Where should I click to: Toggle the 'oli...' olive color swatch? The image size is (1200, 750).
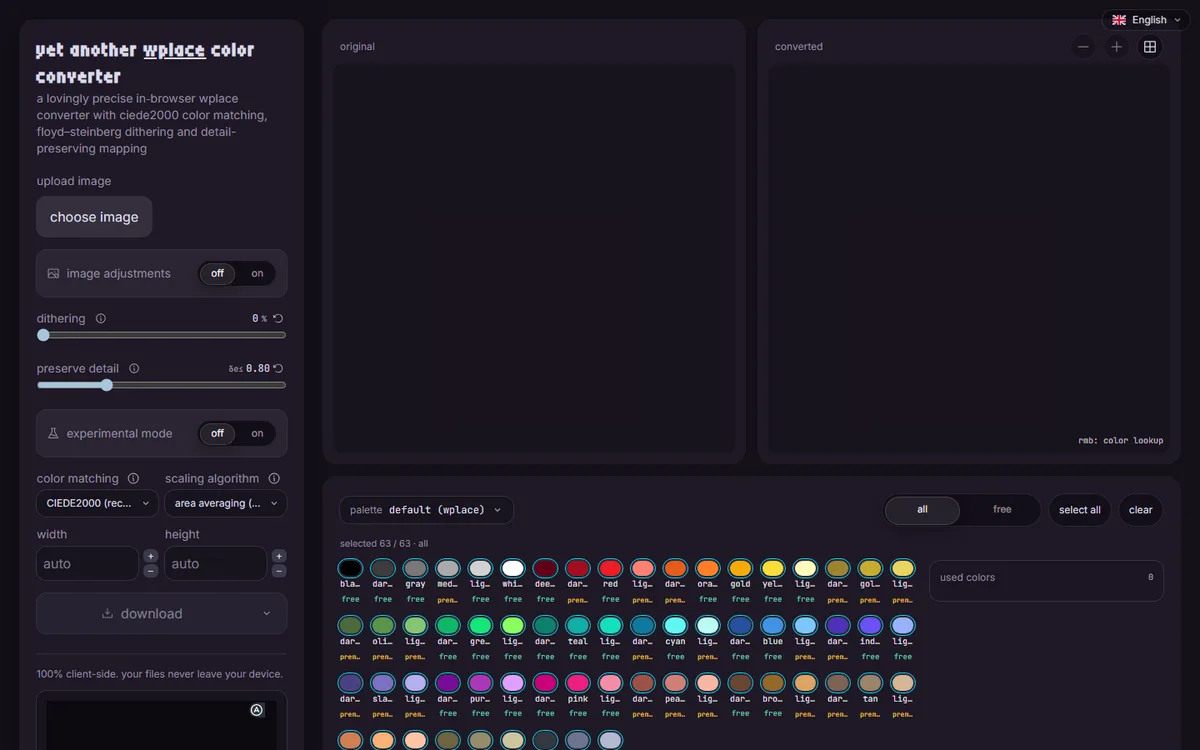click(383, 625)
